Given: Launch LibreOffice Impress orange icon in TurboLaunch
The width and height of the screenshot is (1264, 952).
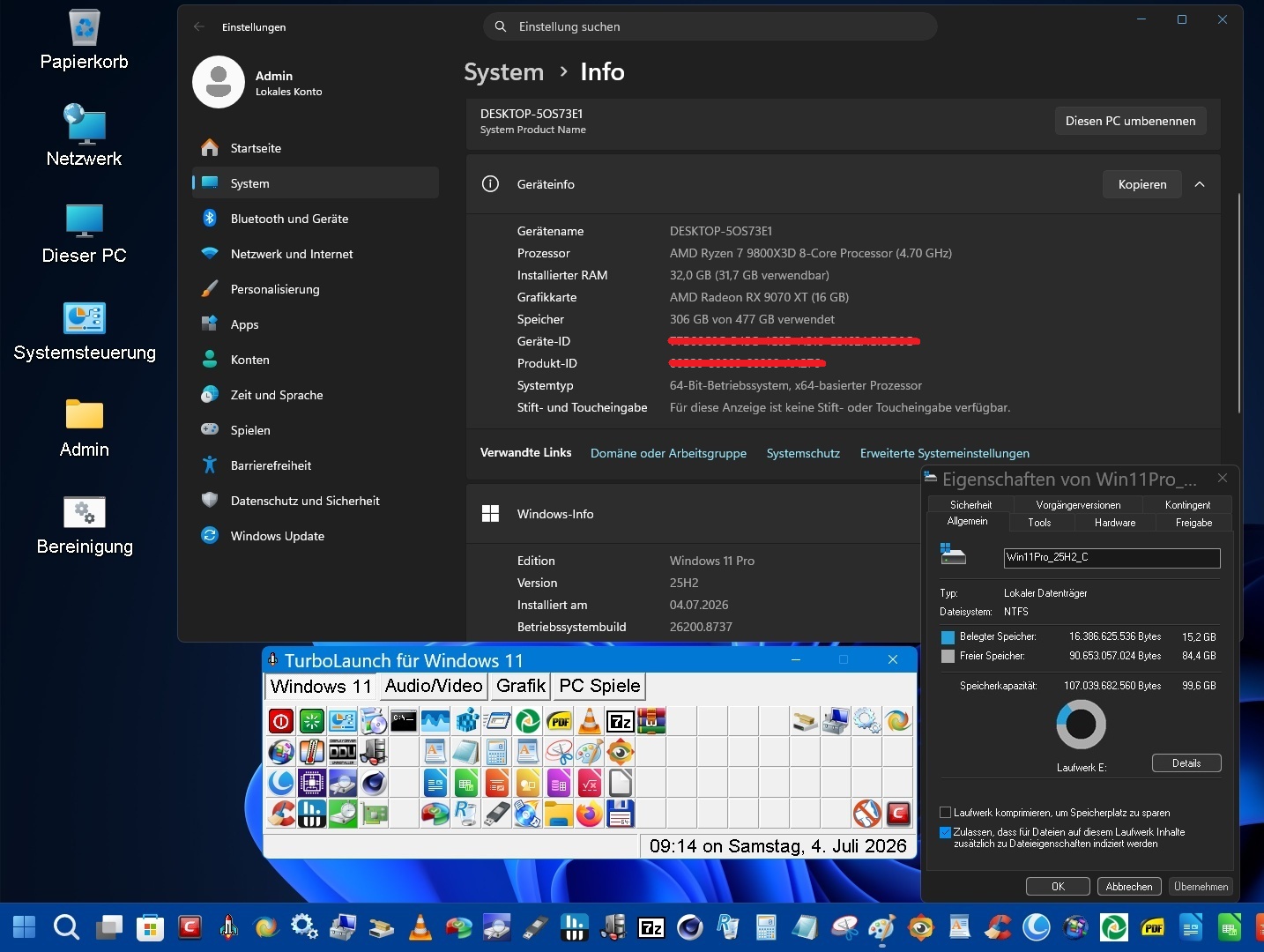Looking at the screenshot, I should pyautogui.click(x=497, y=783).
